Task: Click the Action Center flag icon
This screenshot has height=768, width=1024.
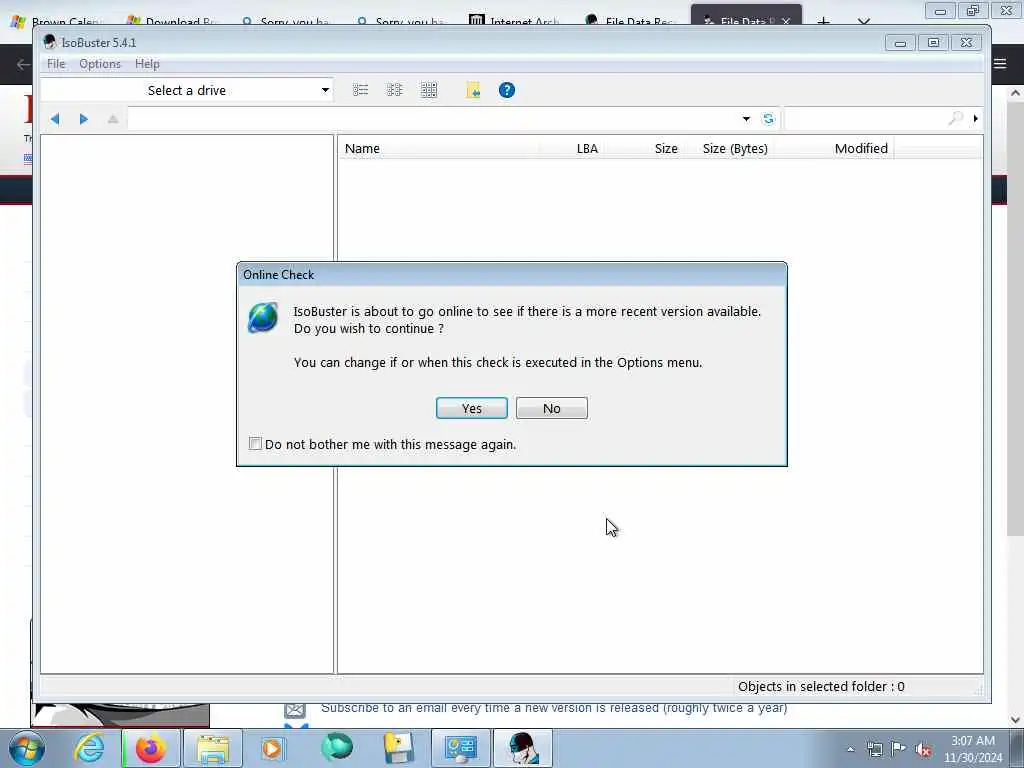Action: [899, 749]
